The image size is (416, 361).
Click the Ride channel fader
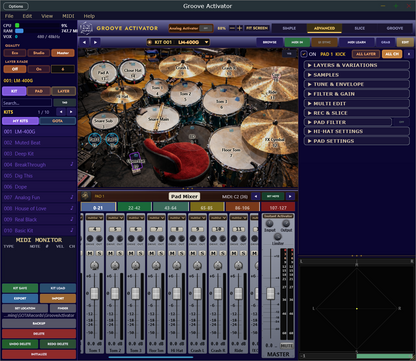238,294
